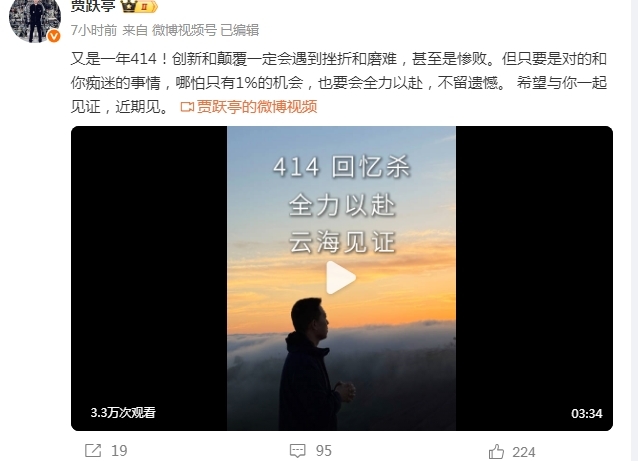The image size is (638, 461).
Task: Open the 贾跃亭 username link
Action: tap(93, 6)
